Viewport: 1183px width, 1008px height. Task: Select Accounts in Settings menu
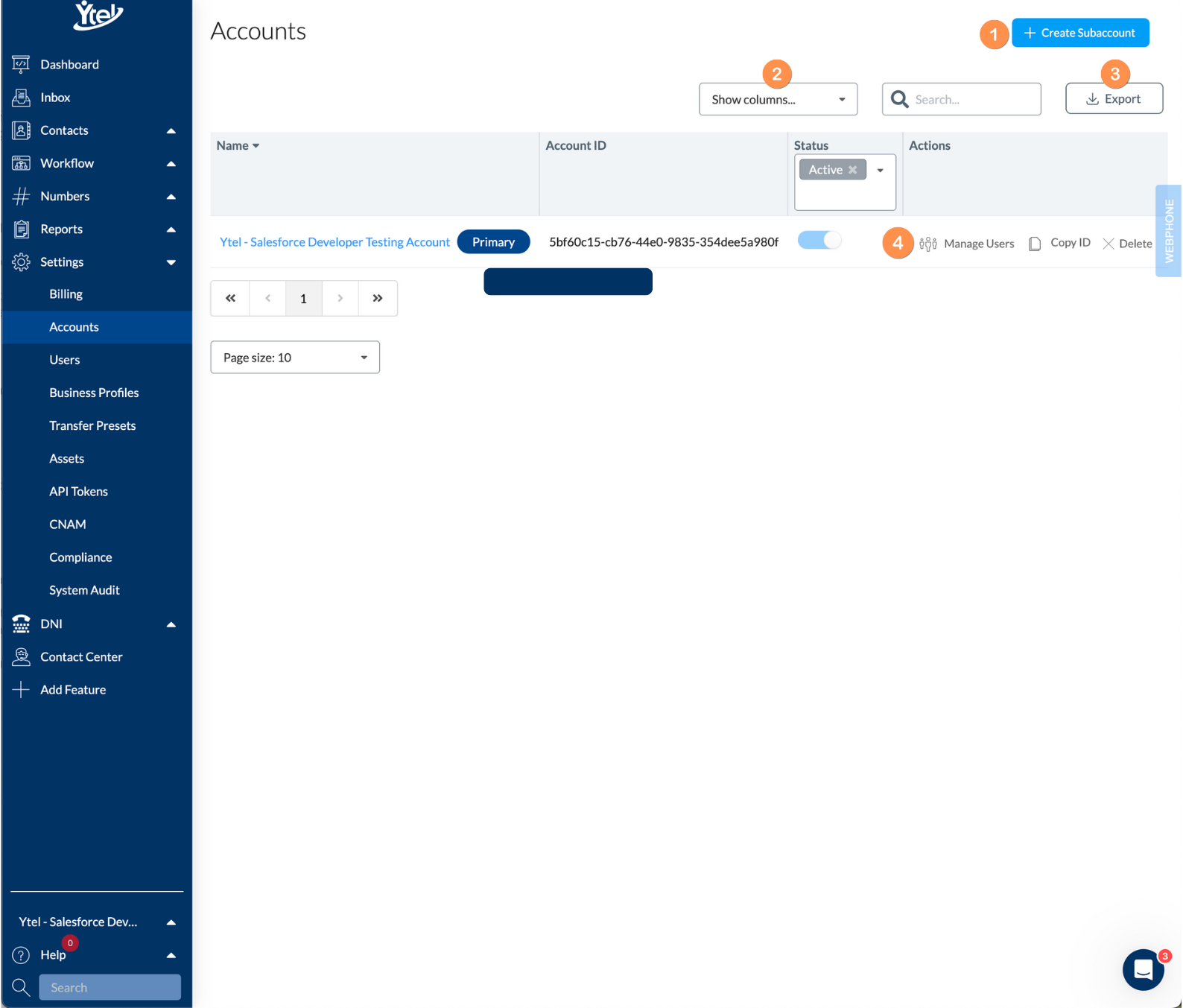[74, 327]
